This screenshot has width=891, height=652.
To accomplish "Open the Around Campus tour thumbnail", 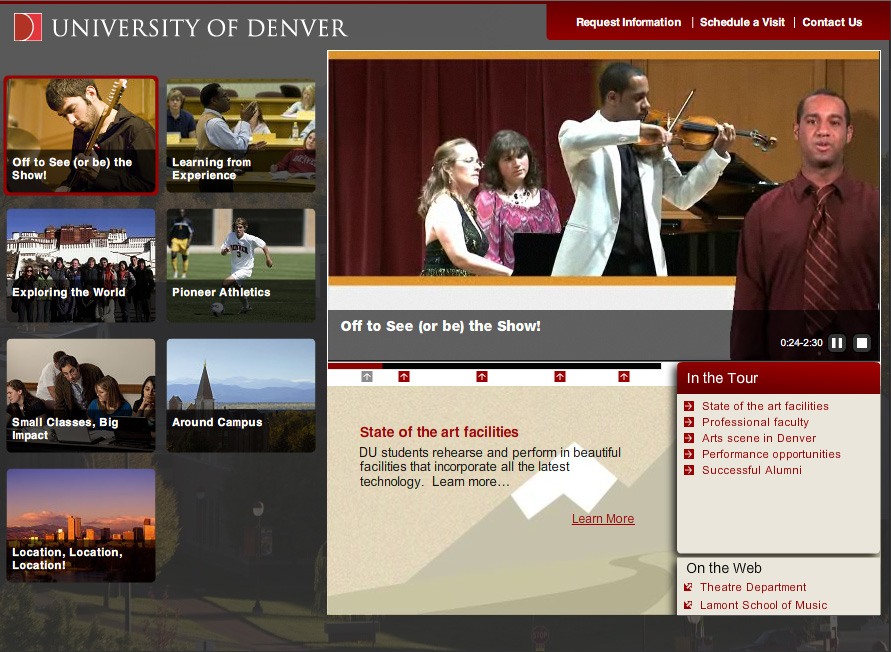I will (241, 395).
